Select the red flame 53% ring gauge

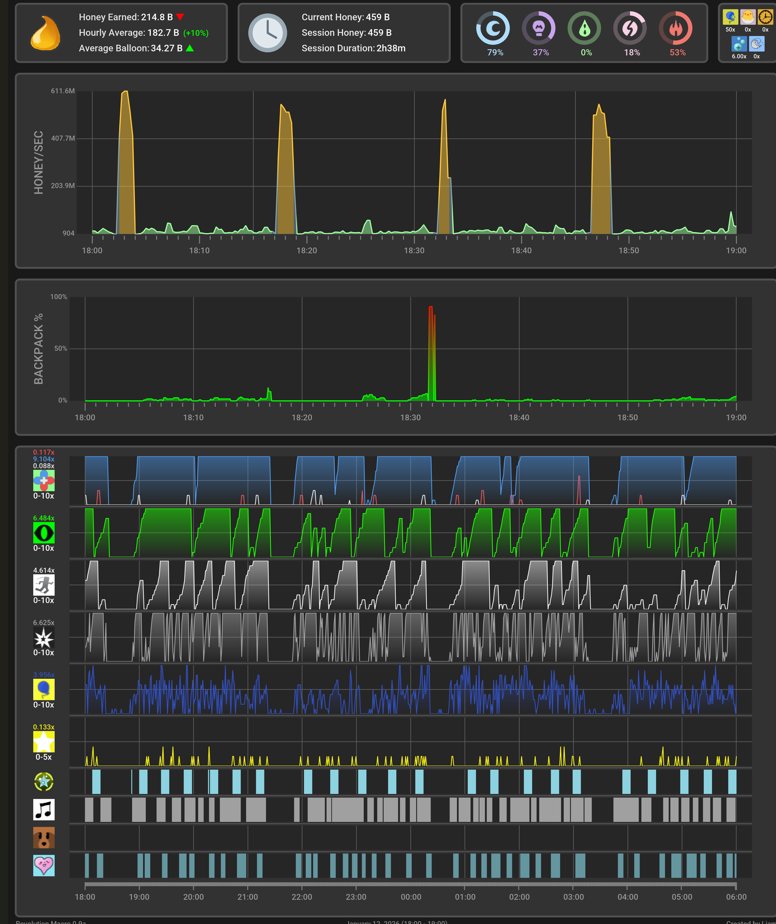click(676, 28)
